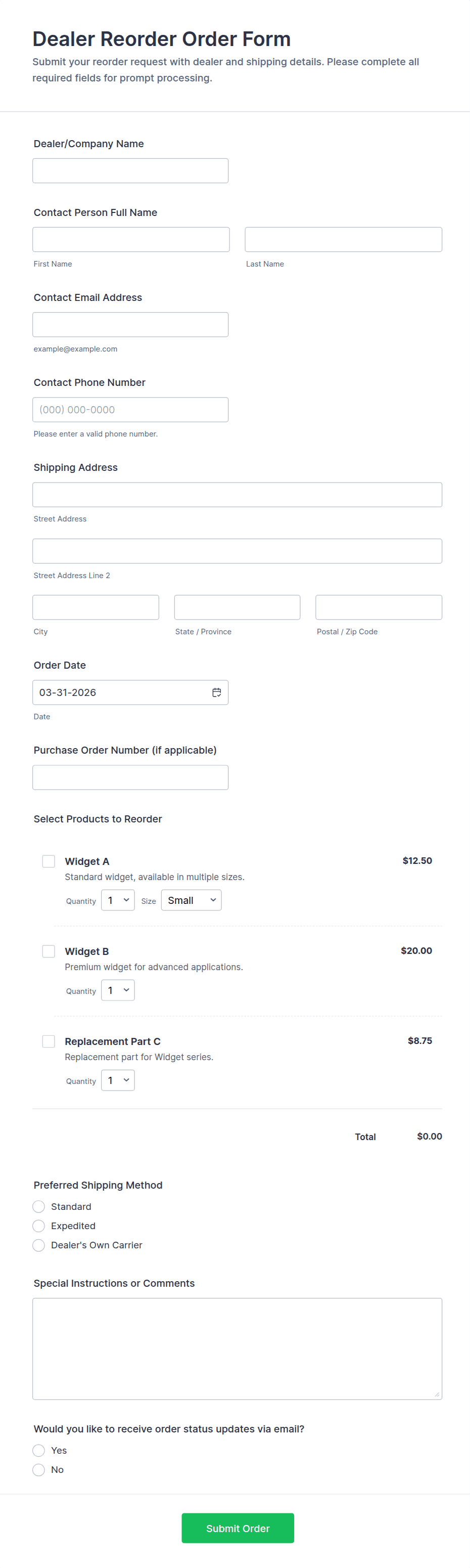Choose Standard shipping method
Screen dimensions: 470x1568
[x=39, y=1206]
